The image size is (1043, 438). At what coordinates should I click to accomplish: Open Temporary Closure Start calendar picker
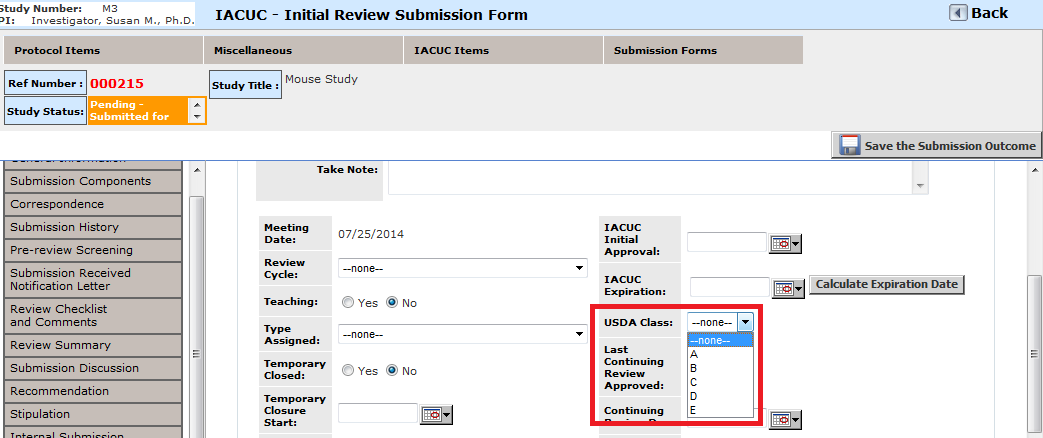tap(436, 414)
